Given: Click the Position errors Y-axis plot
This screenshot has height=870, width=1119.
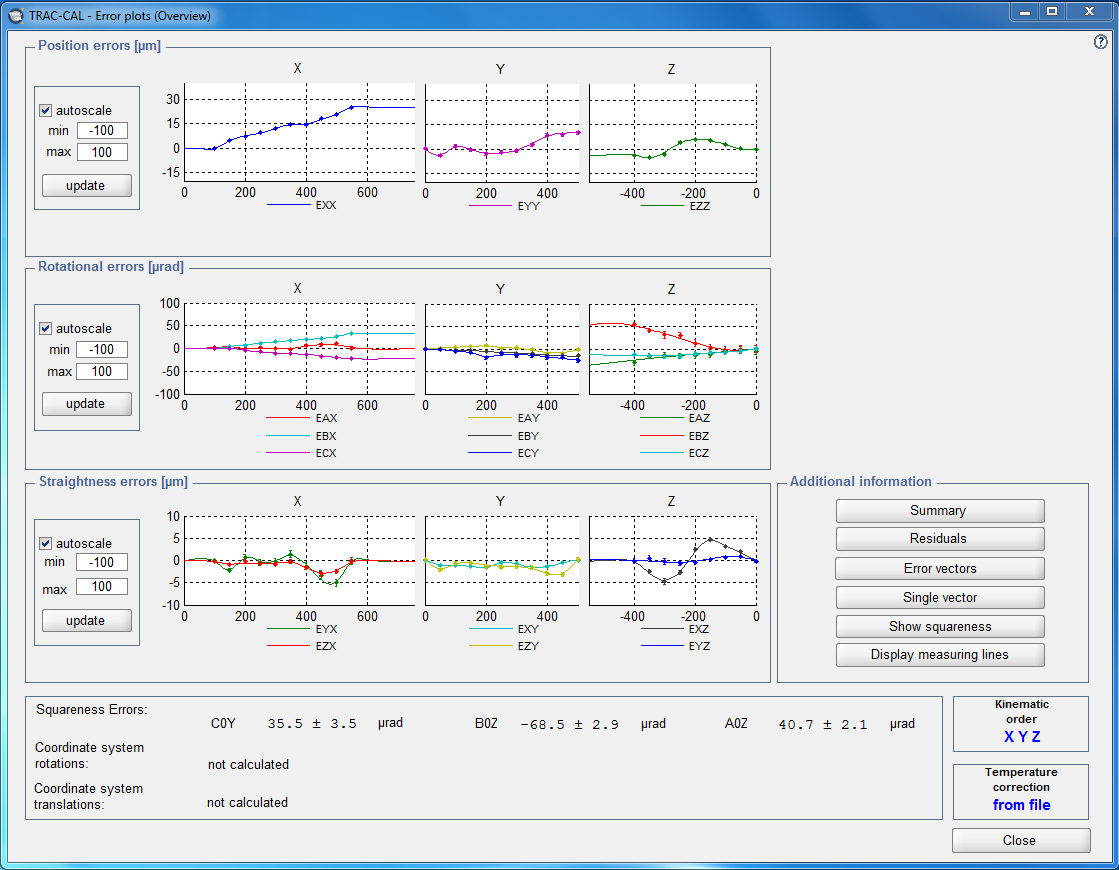Looking at the screenshot, I should (502, 133).
